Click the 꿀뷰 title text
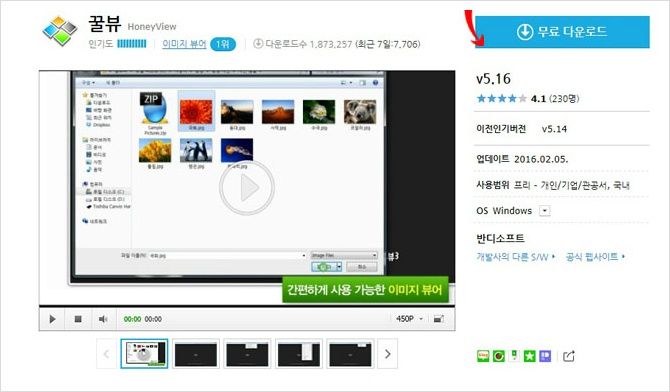Screen dimensions: 670x392 (105, 24)
